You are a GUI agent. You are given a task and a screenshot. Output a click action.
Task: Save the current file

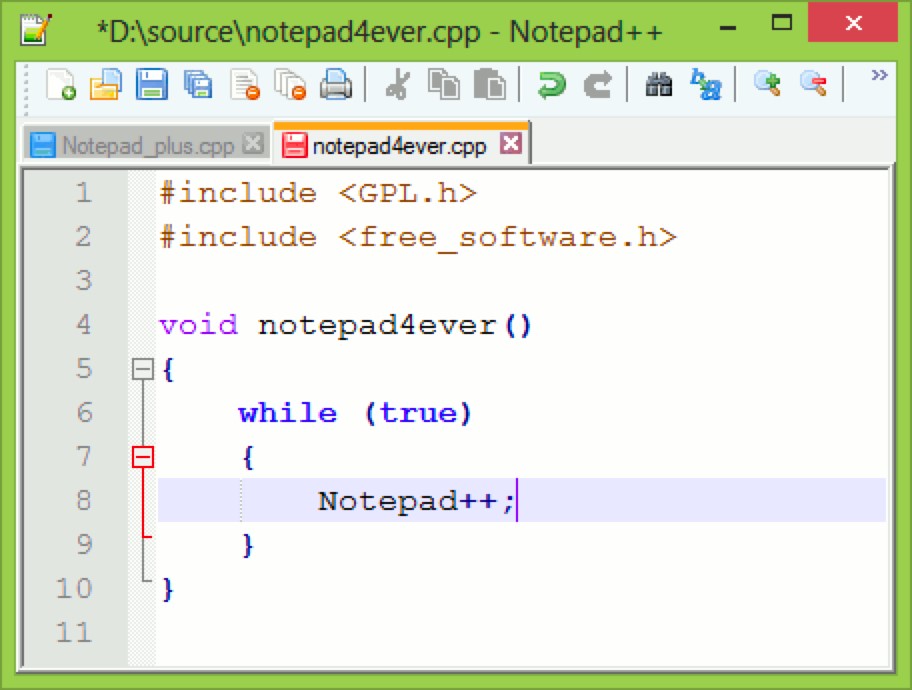click(151, 86)
